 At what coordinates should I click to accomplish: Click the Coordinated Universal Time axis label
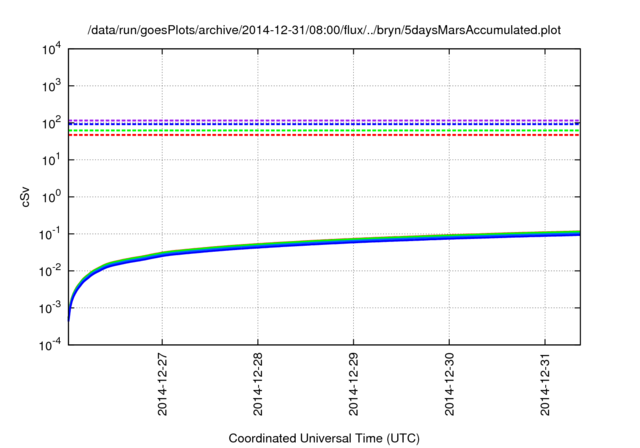324,438
